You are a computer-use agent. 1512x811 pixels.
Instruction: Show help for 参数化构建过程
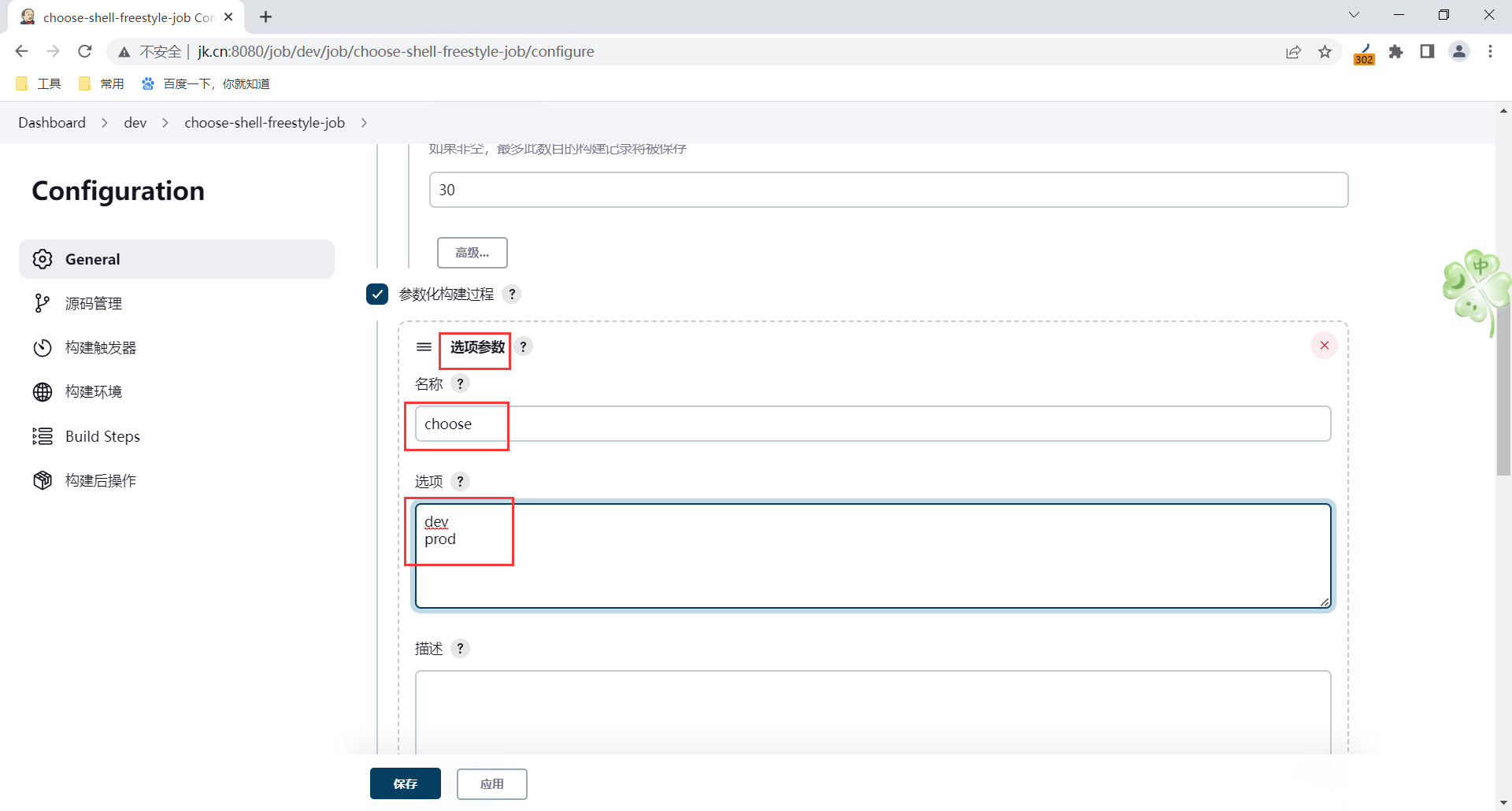pyautogui.click(x=512, y=294)
